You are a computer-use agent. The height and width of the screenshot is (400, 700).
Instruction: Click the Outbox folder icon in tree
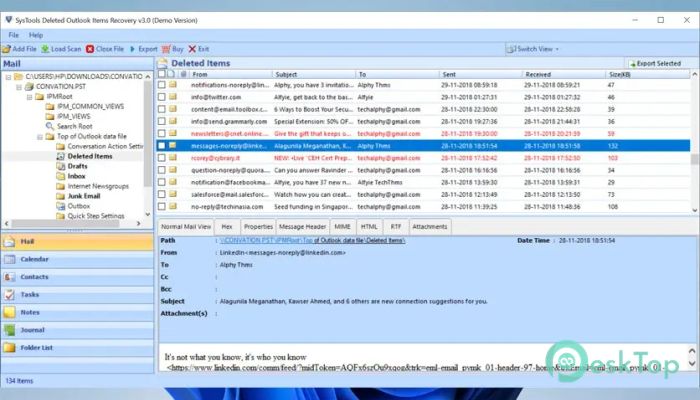pyautogui.click(x=61, y=206)
